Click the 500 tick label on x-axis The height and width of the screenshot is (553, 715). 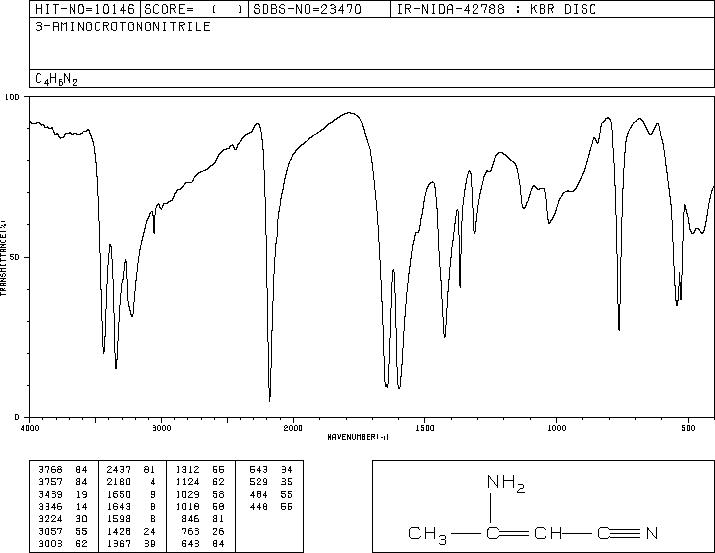[x=688, y=428]
